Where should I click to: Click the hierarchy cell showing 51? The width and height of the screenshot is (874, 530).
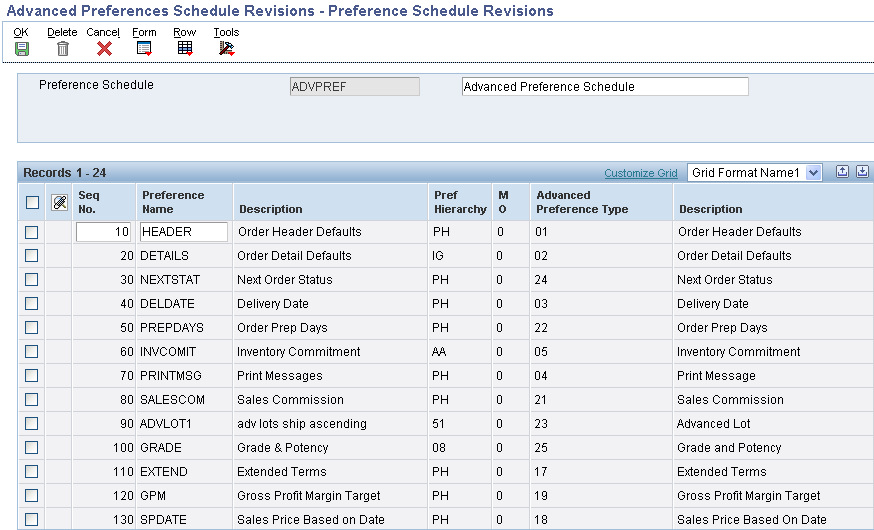click(460, 424)
